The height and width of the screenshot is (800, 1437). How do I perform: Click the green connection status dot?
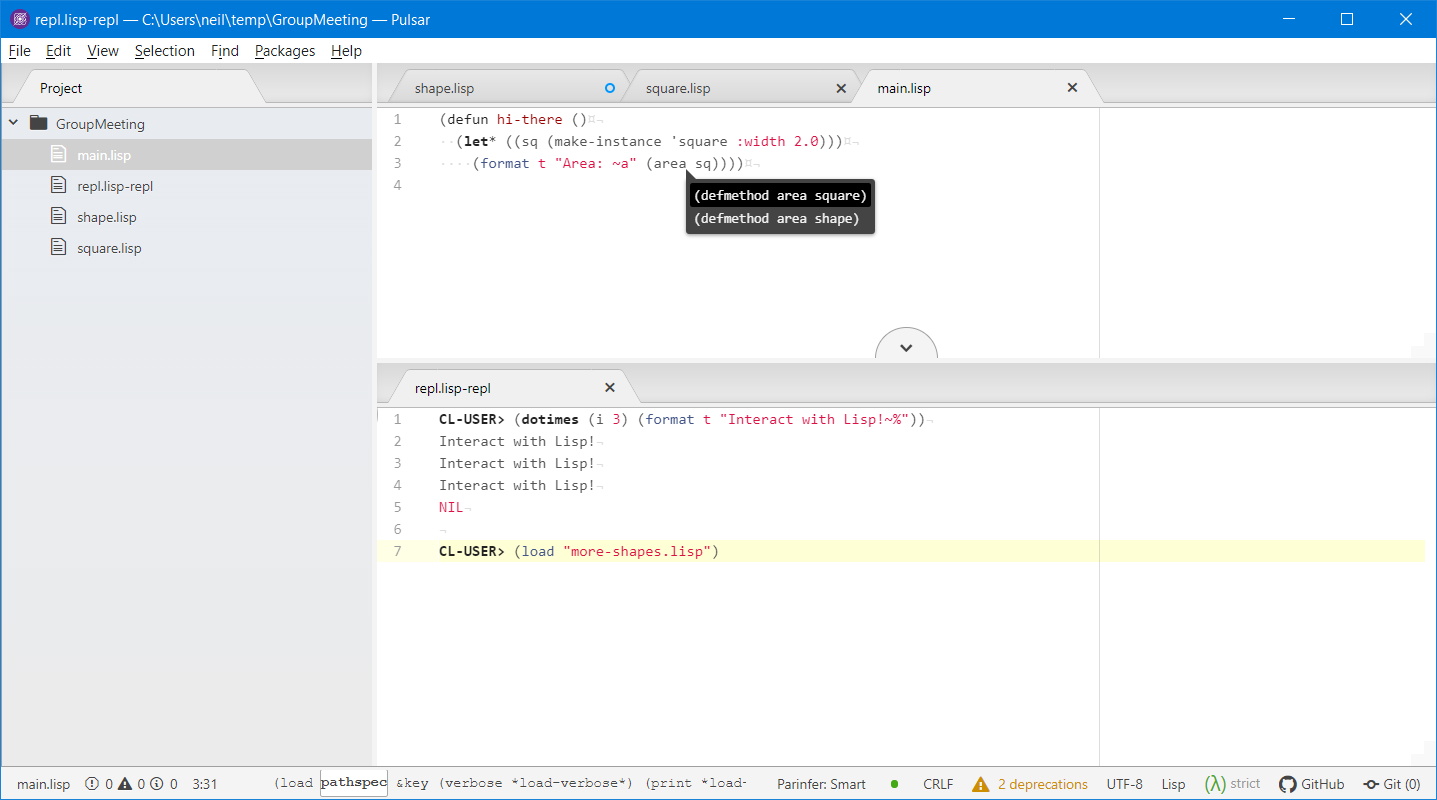(894, 784)
